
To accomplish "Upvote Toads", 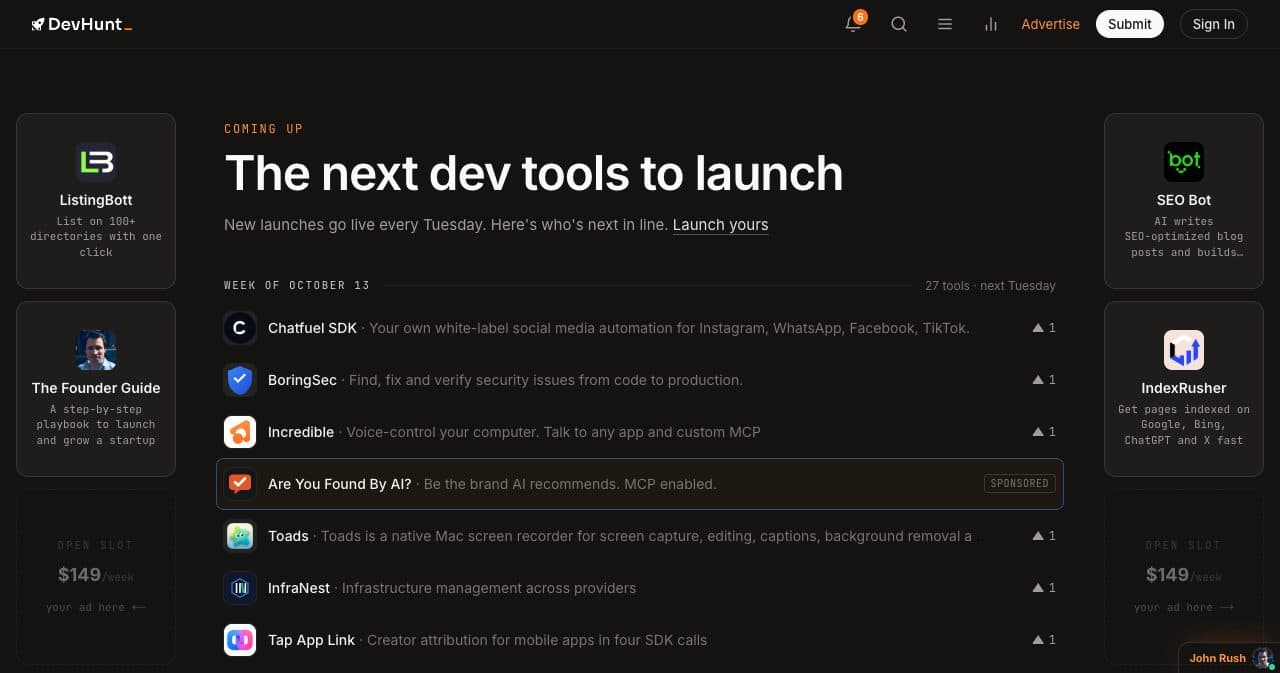I will tap(1044, 536).
